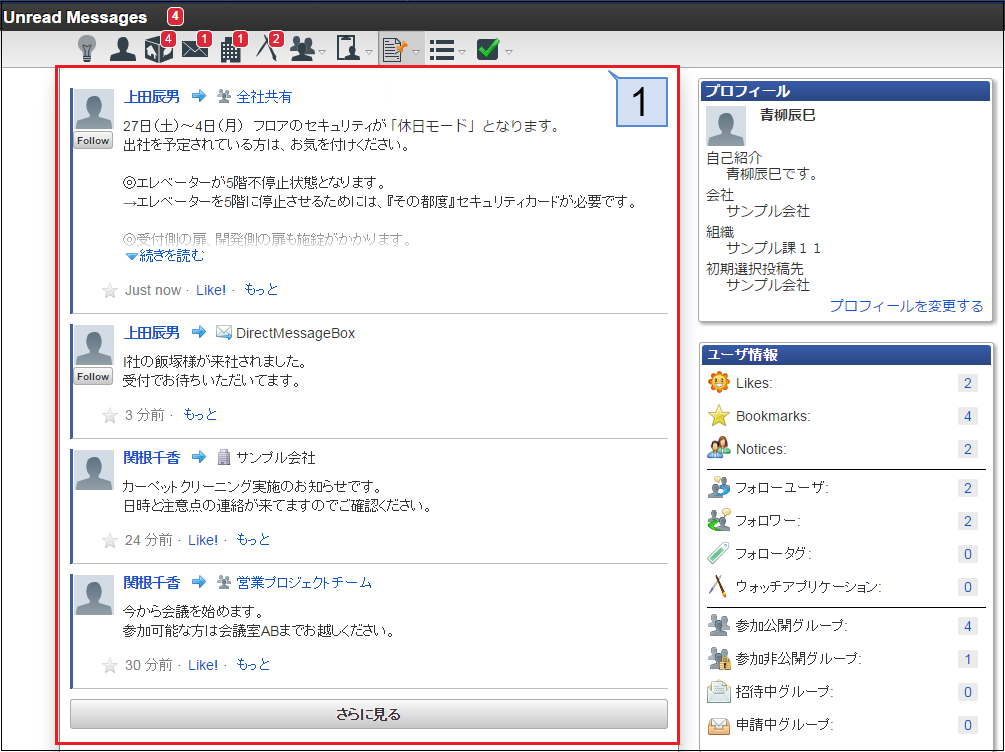
Task: Expand the groups icon dropdown arrow
Action: coord(323,52)
